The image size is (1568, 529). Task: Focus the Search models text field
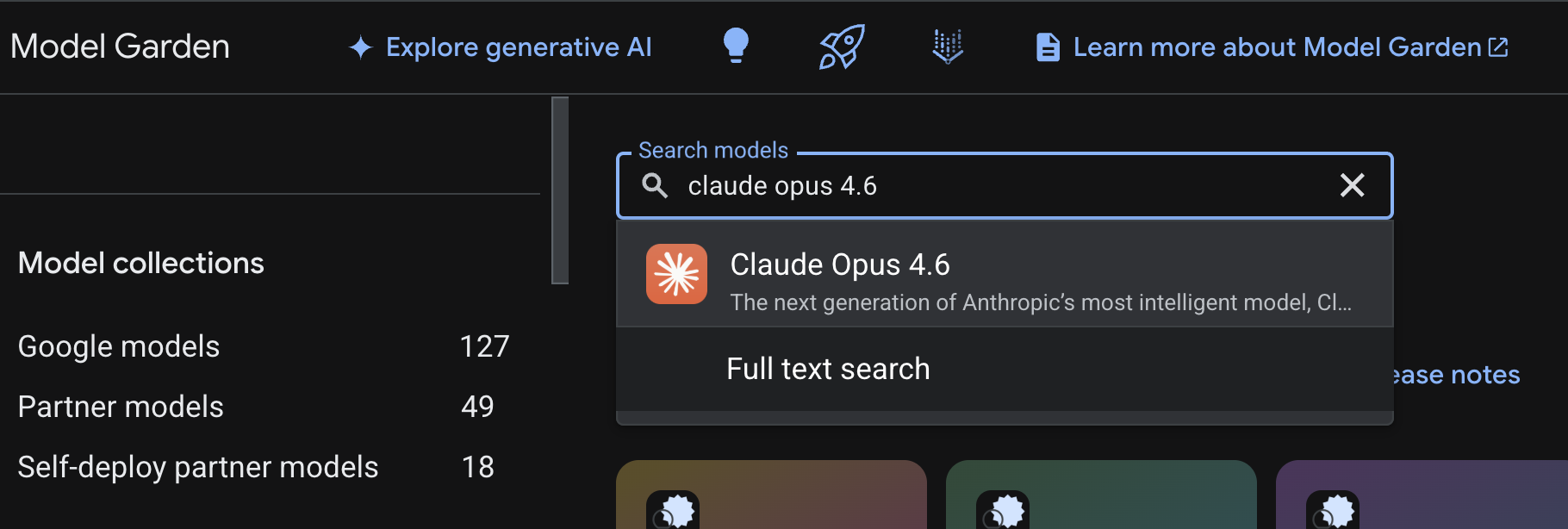click(991, 186)
